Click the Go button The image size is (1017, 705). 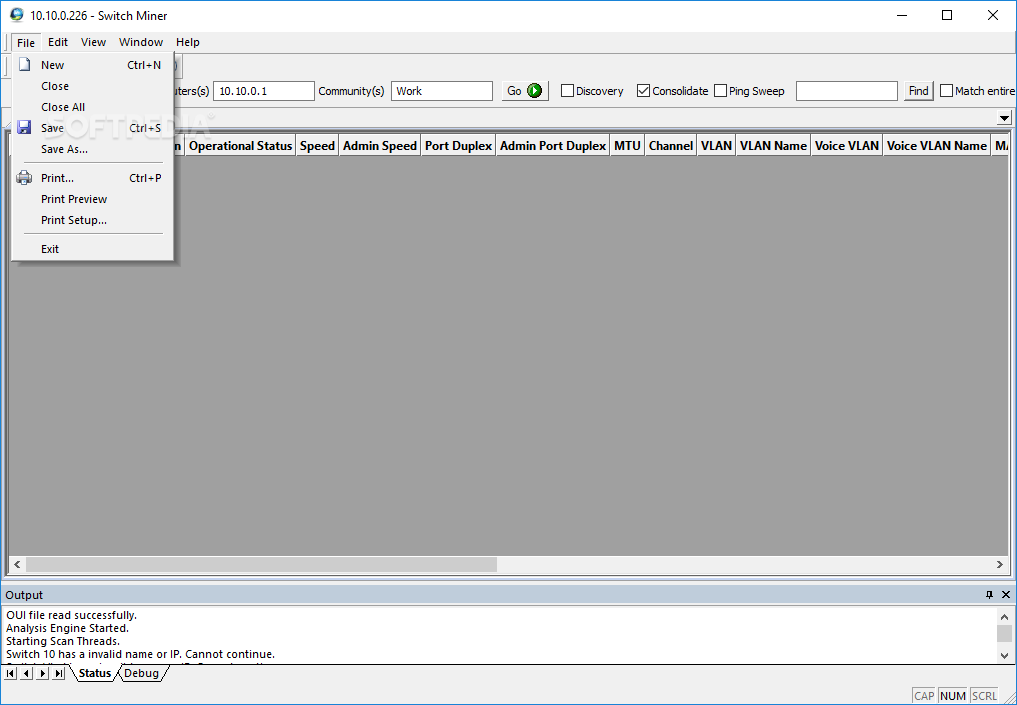coord(525,91)
